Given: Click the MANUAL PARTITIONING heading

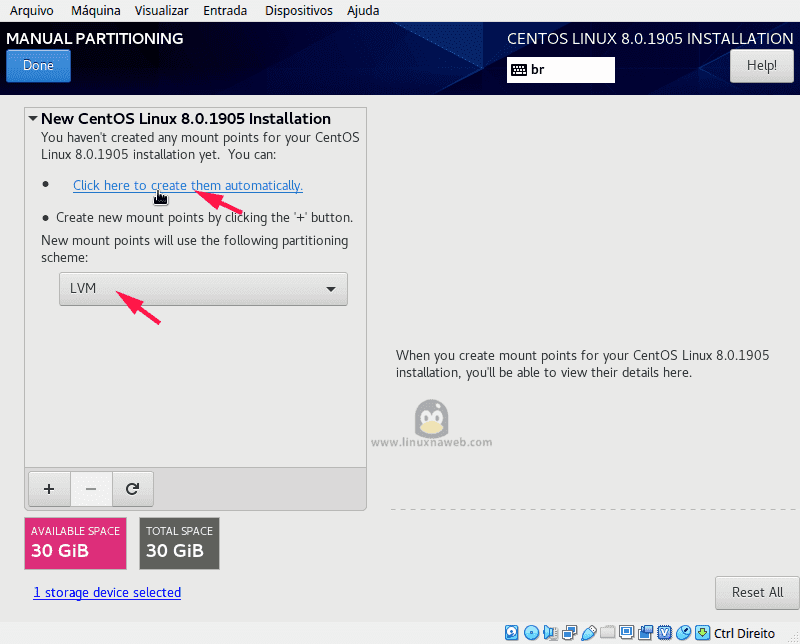Looking at the screenshot, I should [95, 39].
